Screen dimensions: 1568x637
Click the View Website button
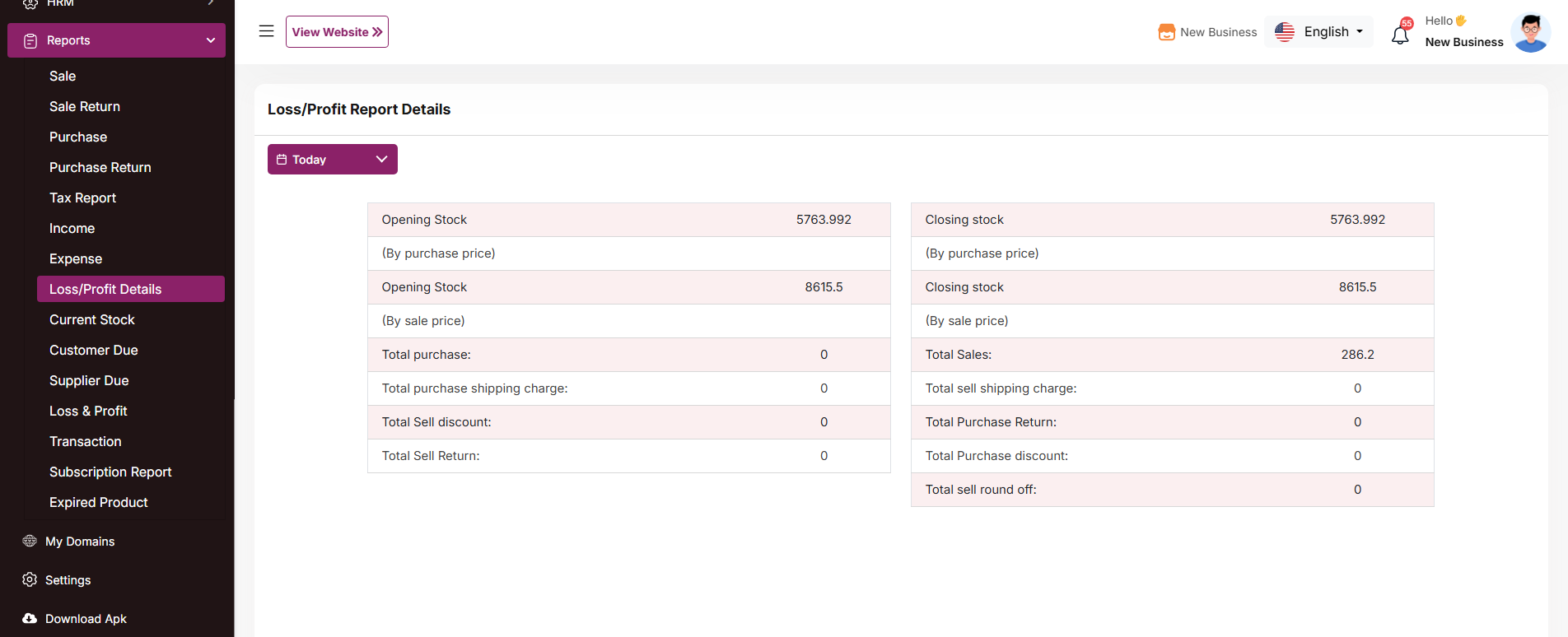click(x=337, y=31)
